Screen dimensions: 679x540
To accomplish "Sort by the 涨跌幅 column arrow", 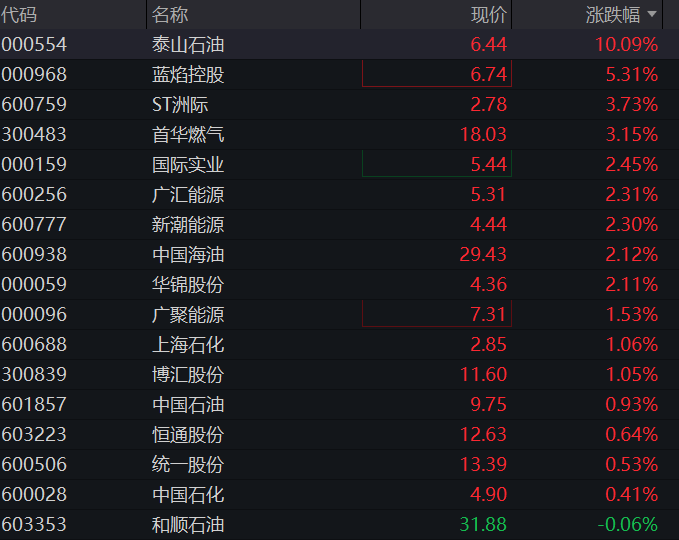I will [652, 15].
